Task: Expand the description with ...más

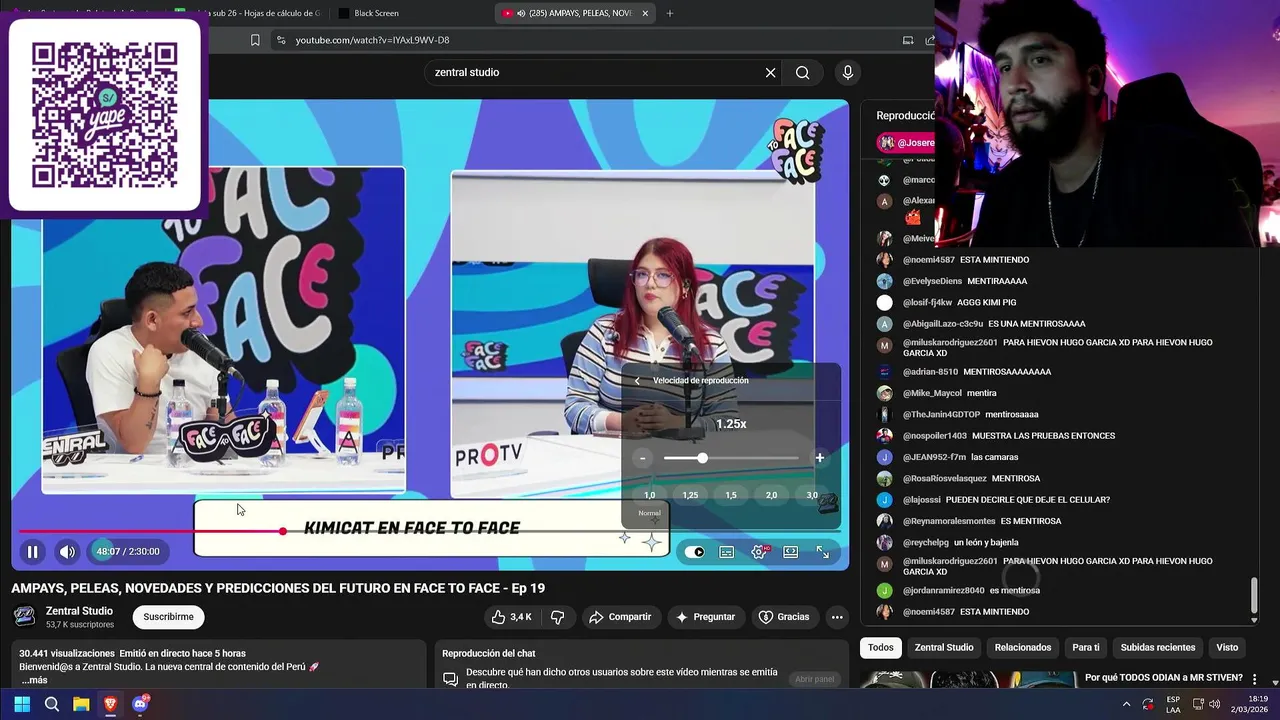Action: tap(34, 680)
